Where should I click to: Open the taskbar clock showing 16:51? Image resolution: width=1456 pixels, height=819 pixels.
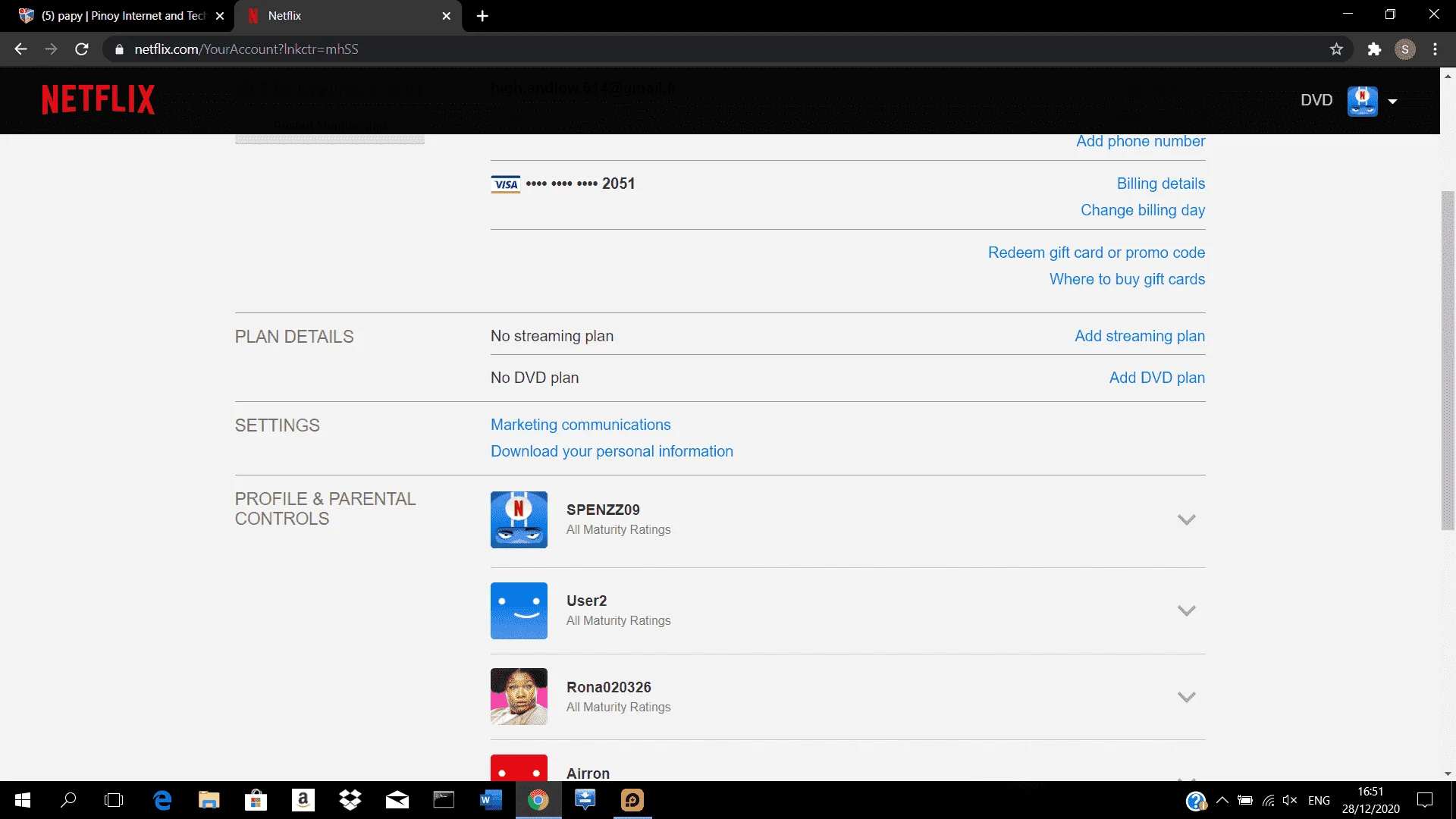coord(1370,800)
